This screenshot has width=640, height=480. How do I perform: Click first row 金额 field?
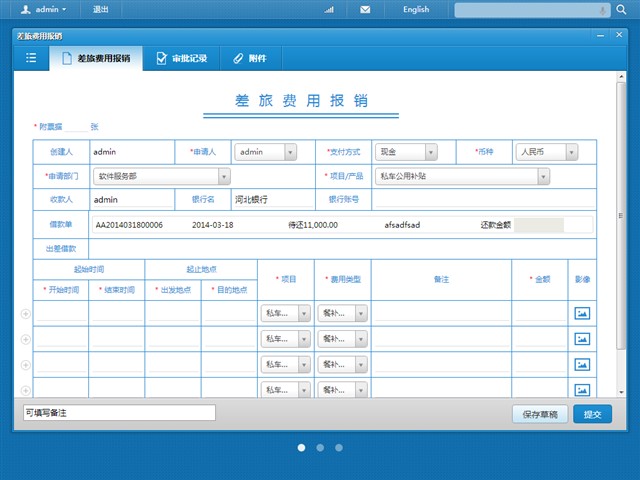click(540, 313)
